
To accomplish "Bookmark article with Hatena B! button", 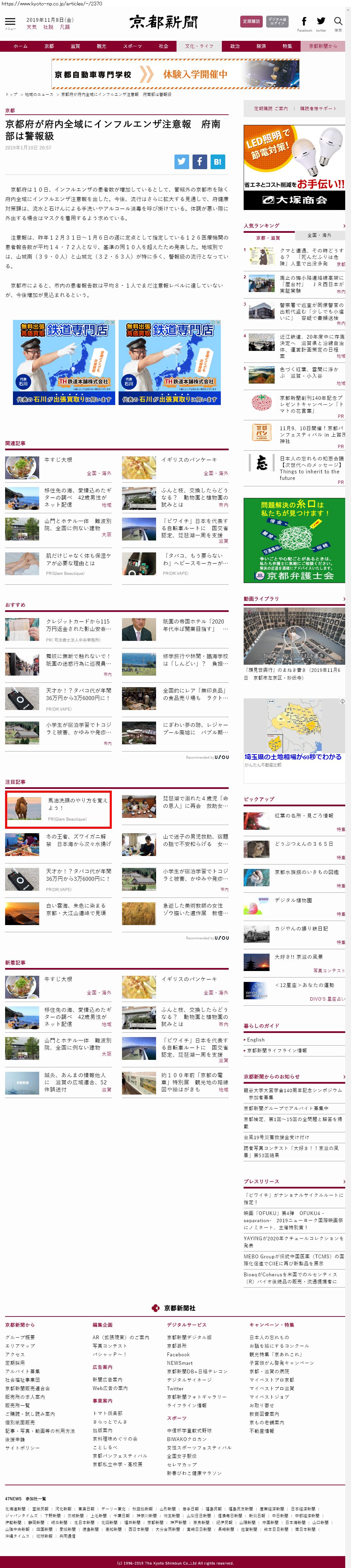I will point(217,161).
